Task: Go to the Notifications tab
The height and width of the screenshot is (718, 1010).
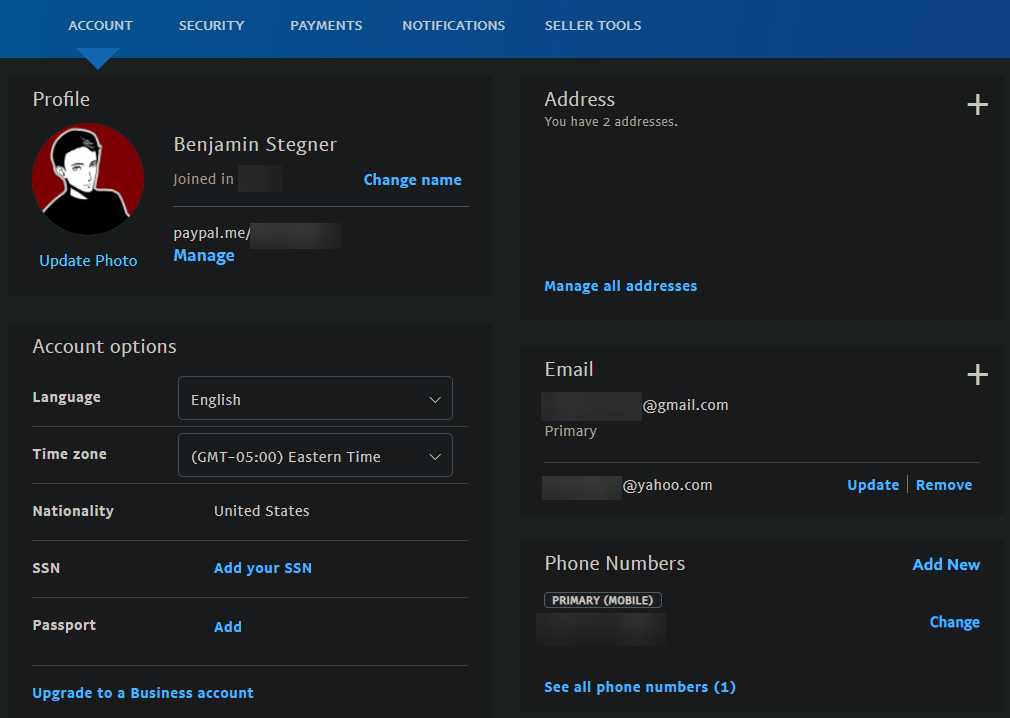Action: click(x=453, y=26)
